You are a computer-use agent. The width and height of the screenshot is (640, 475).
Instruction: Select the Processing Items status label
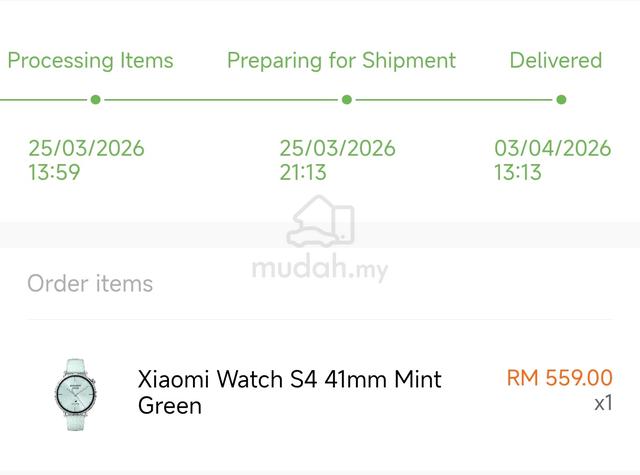(x=90, y=61)
